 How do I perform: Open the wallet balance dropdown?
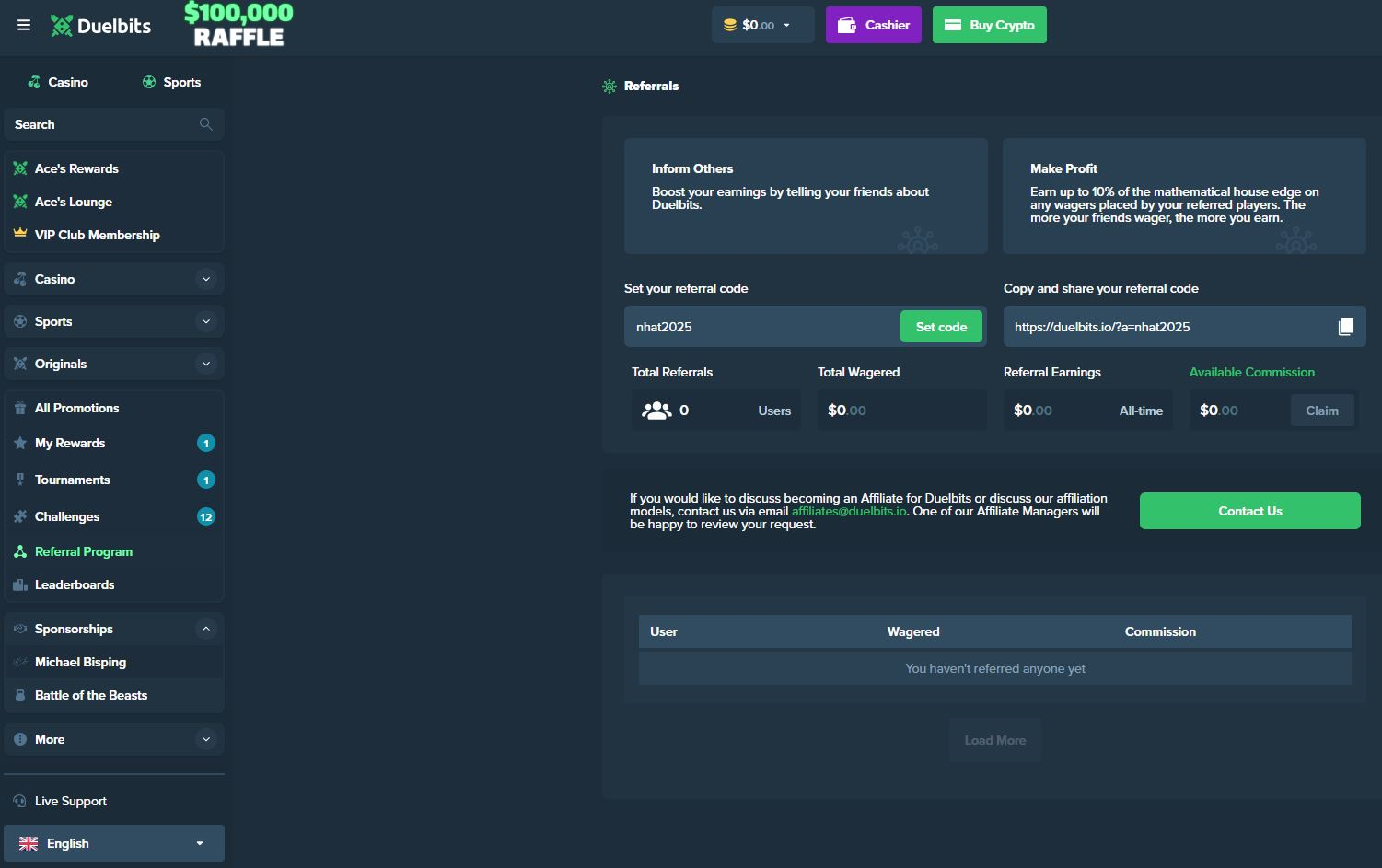pyautogui.click(x=762, y=25)
